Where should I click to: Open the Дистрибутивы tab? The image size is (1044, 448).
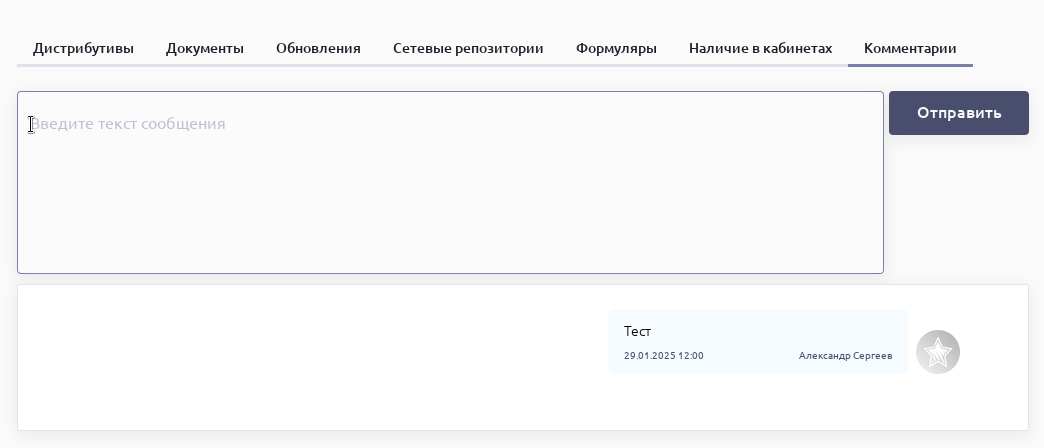point(83,48)
